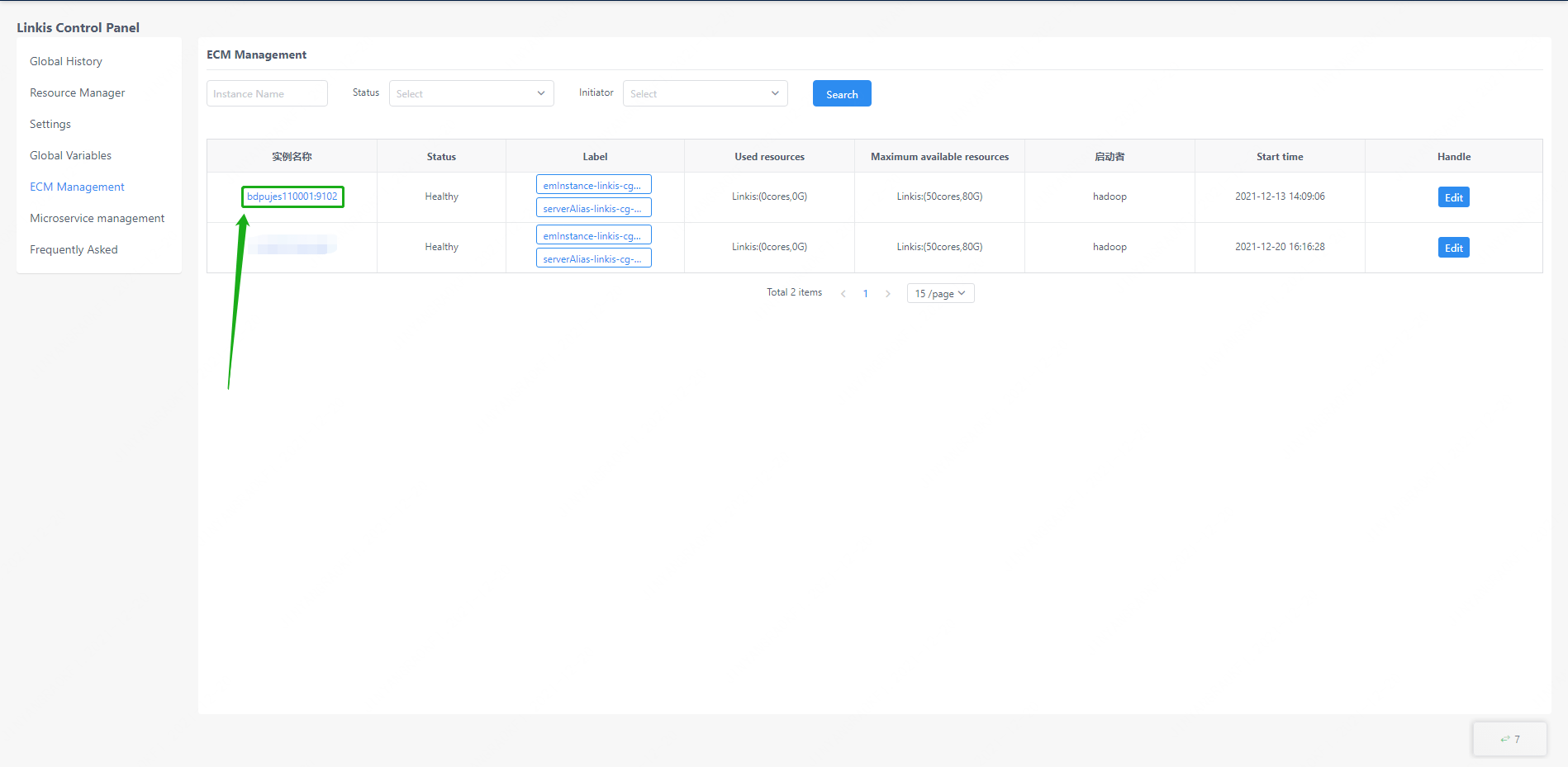Edit the first ECM instance row
Image resolution: width=1568 pixels, height=767 pixels.
point(1453,197)
